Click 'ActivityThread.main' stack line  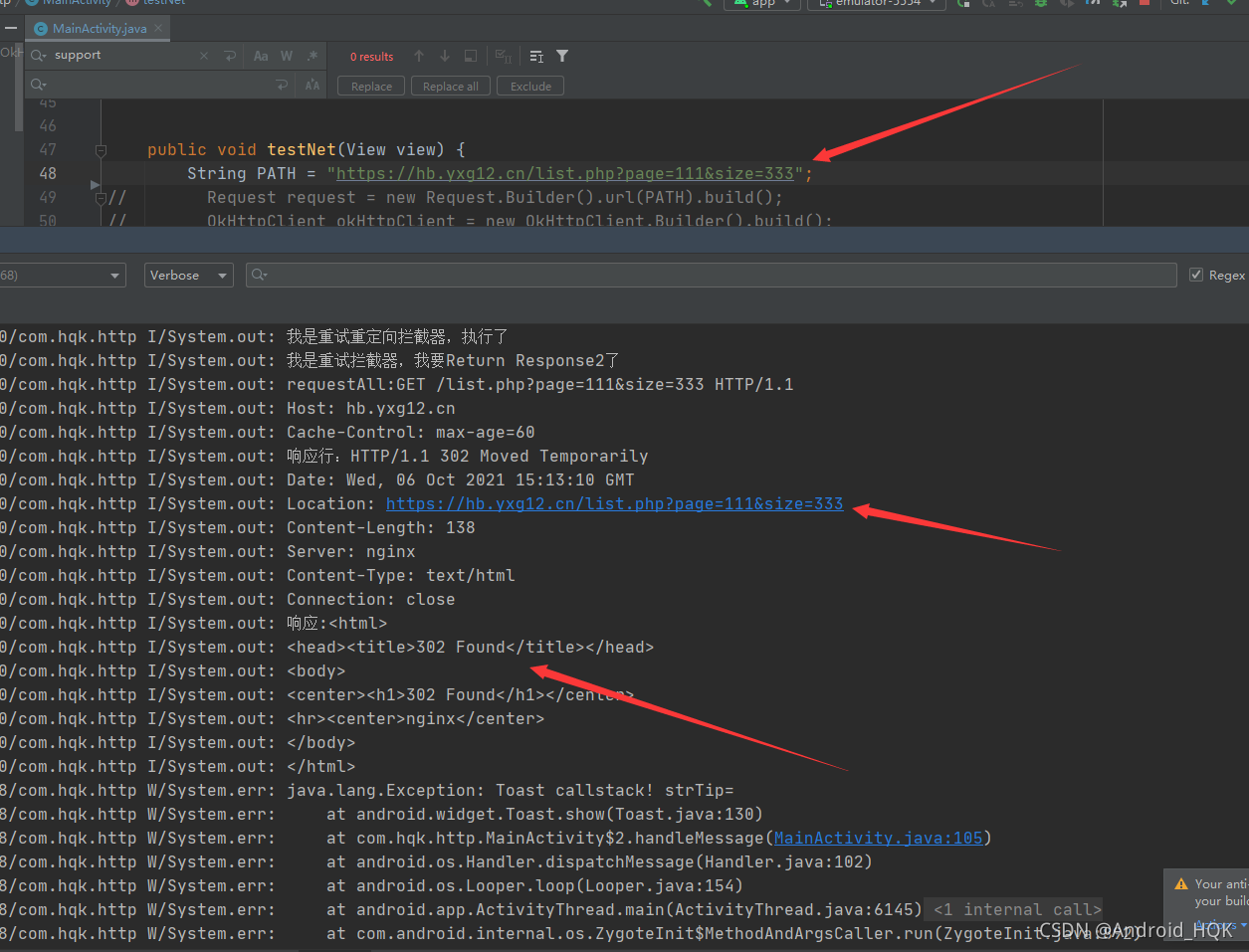(x=624, y=910)
